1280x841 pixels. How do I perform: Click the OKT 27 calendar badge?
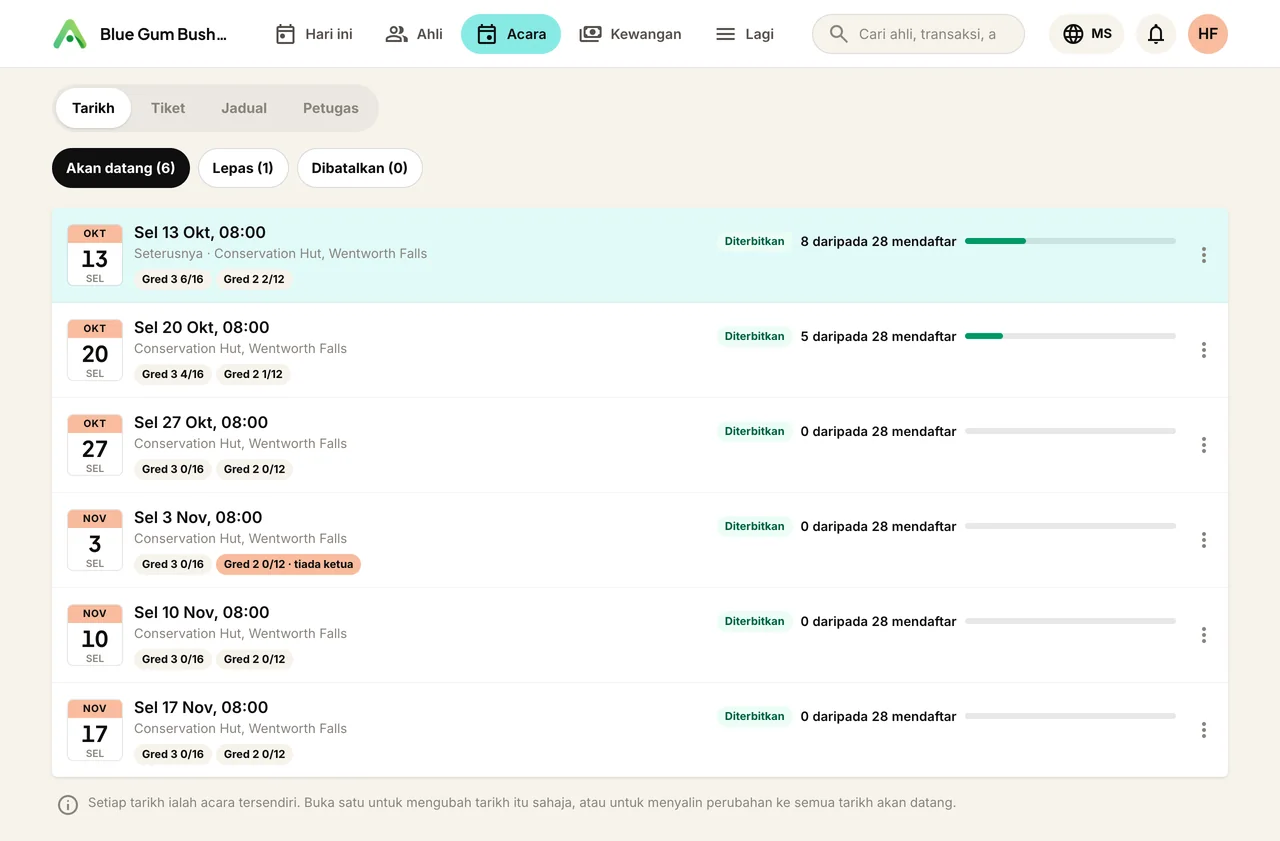tap(95, 445)
